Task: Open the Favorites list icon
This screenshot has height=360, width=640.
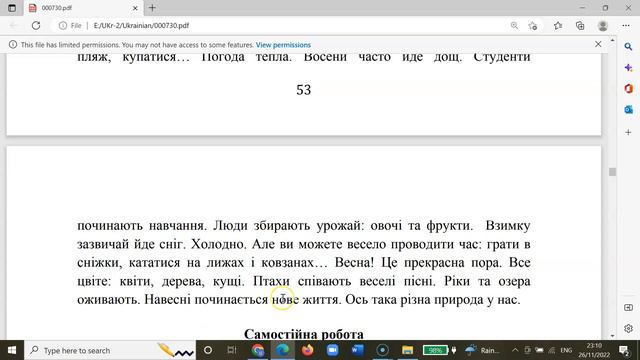Action: point(558,26)
